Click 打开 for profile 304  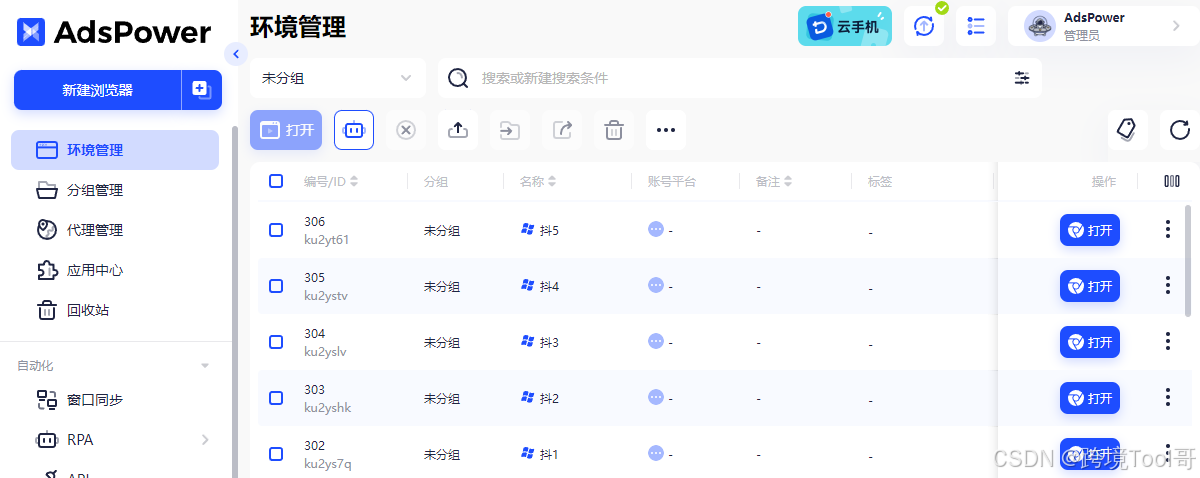point(1090,342)
